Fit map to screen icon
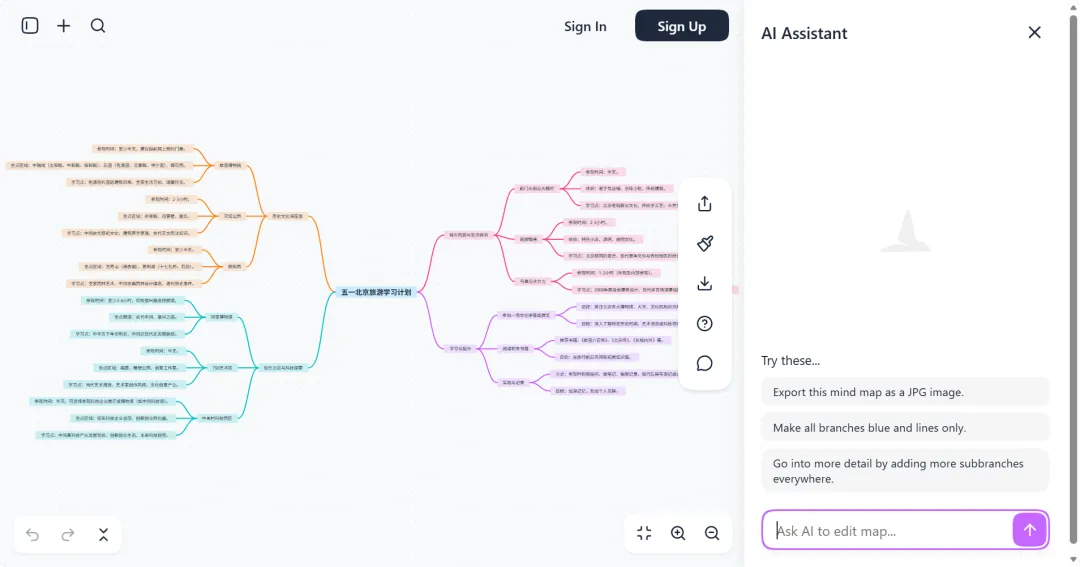 644,533
